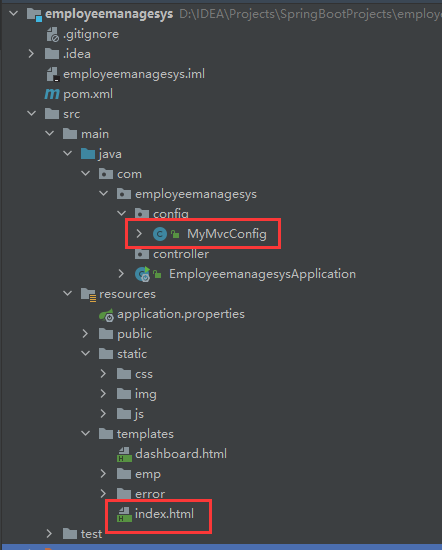Expand the img folder
This screenshot has width=442, height=550.
tap(103, 394)
